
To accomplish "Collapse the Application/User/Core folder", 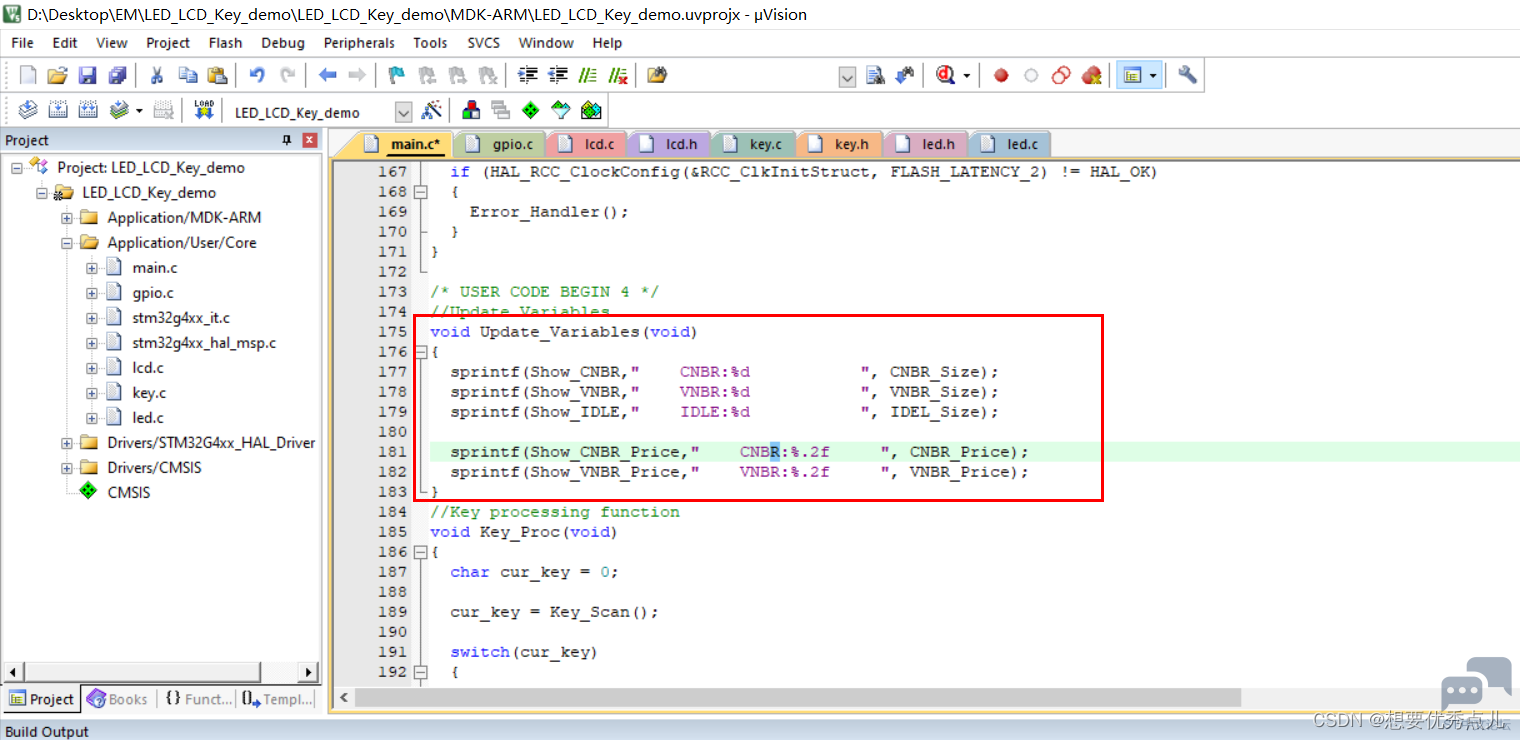I will [x=67, y=243].
